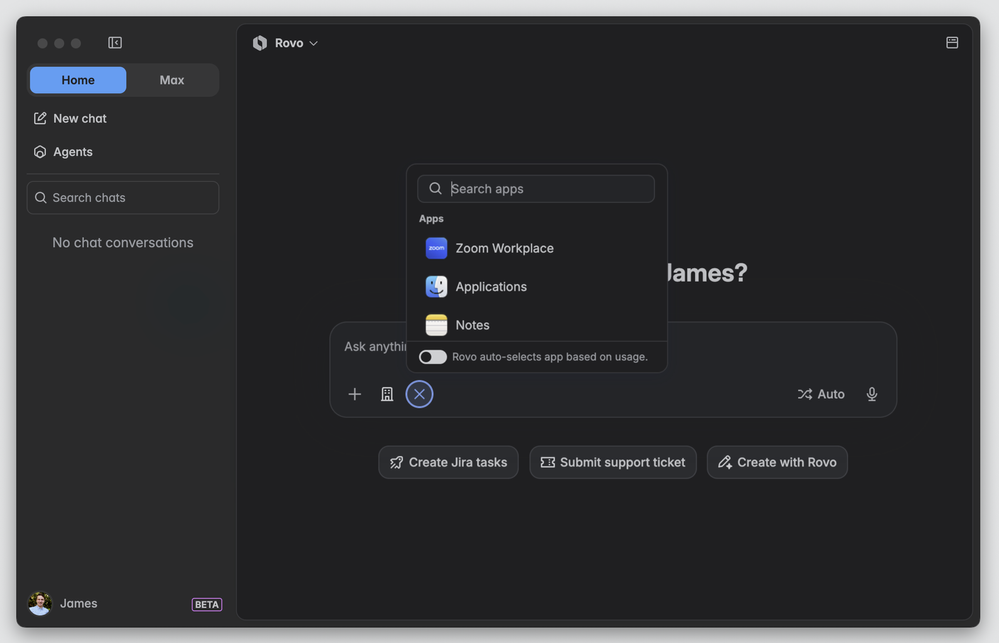This screenshot has width=999, height=643.
Task: Click Create Jira tasks suggestion
Action: click(x=449, y=463)
